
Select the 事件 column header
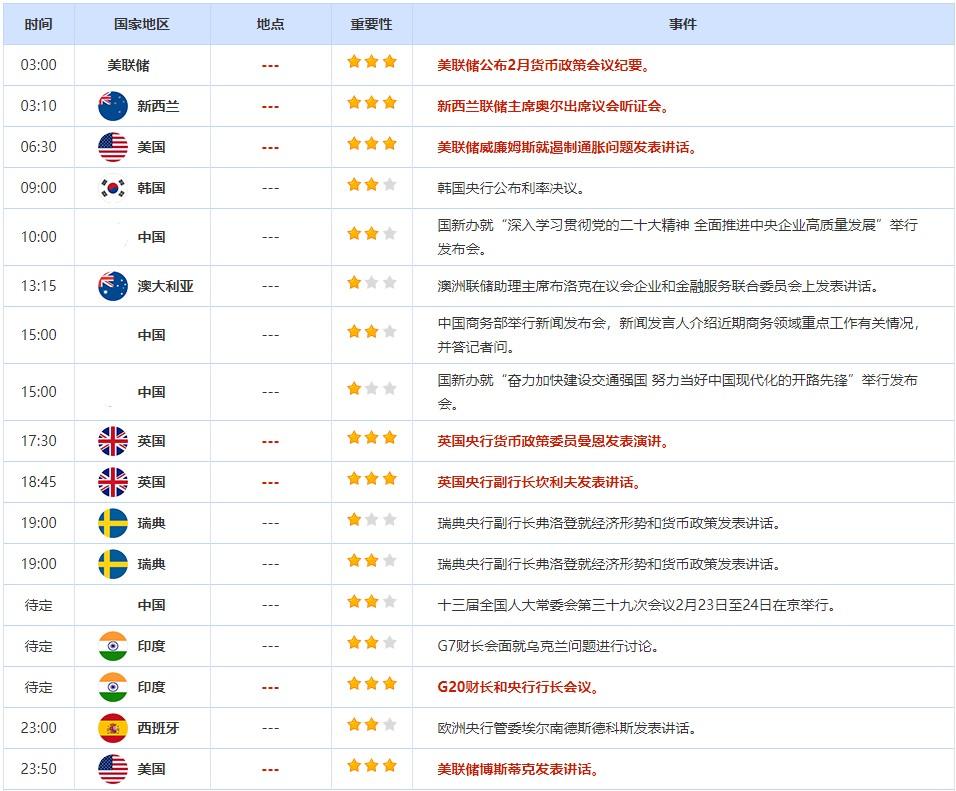click(x=683, y=24)
